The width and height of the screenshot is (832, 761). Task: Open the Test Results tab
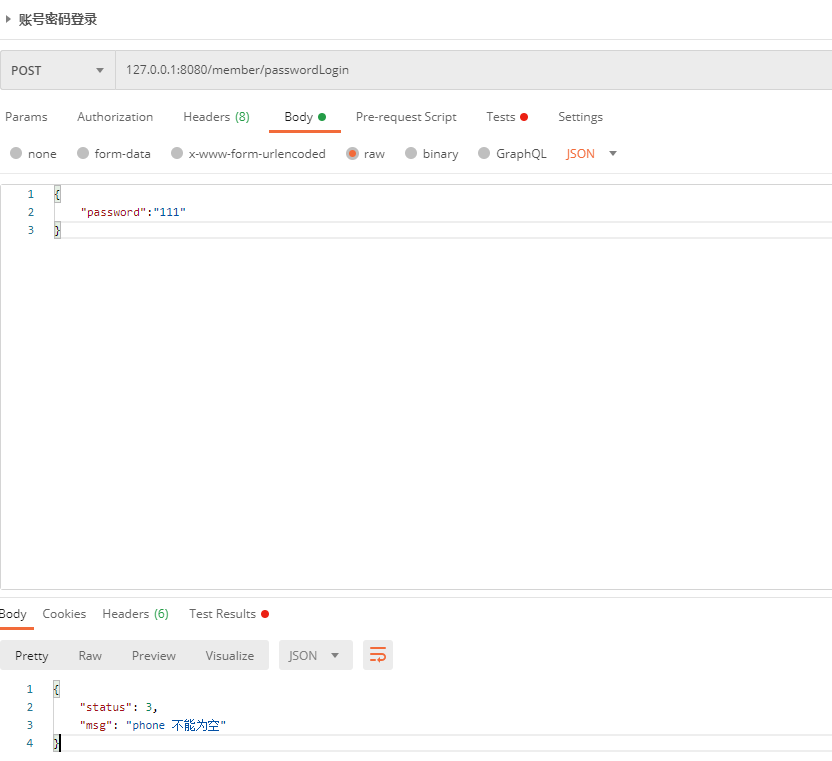tap(229, 613)
